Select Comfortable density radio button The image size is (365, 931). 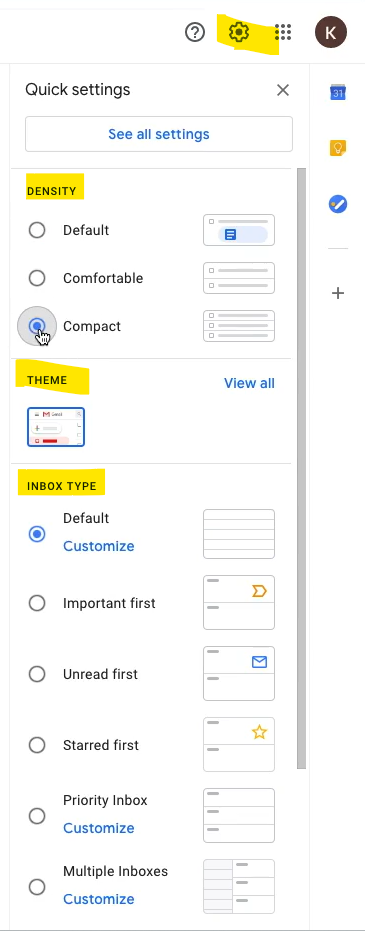37,278
